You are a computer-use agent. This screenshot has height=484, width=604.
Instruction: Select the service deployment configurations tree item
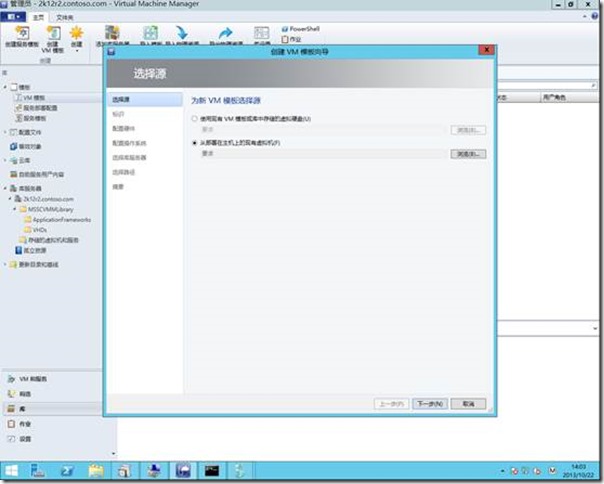pyautogui.click(x=36, y=108)
